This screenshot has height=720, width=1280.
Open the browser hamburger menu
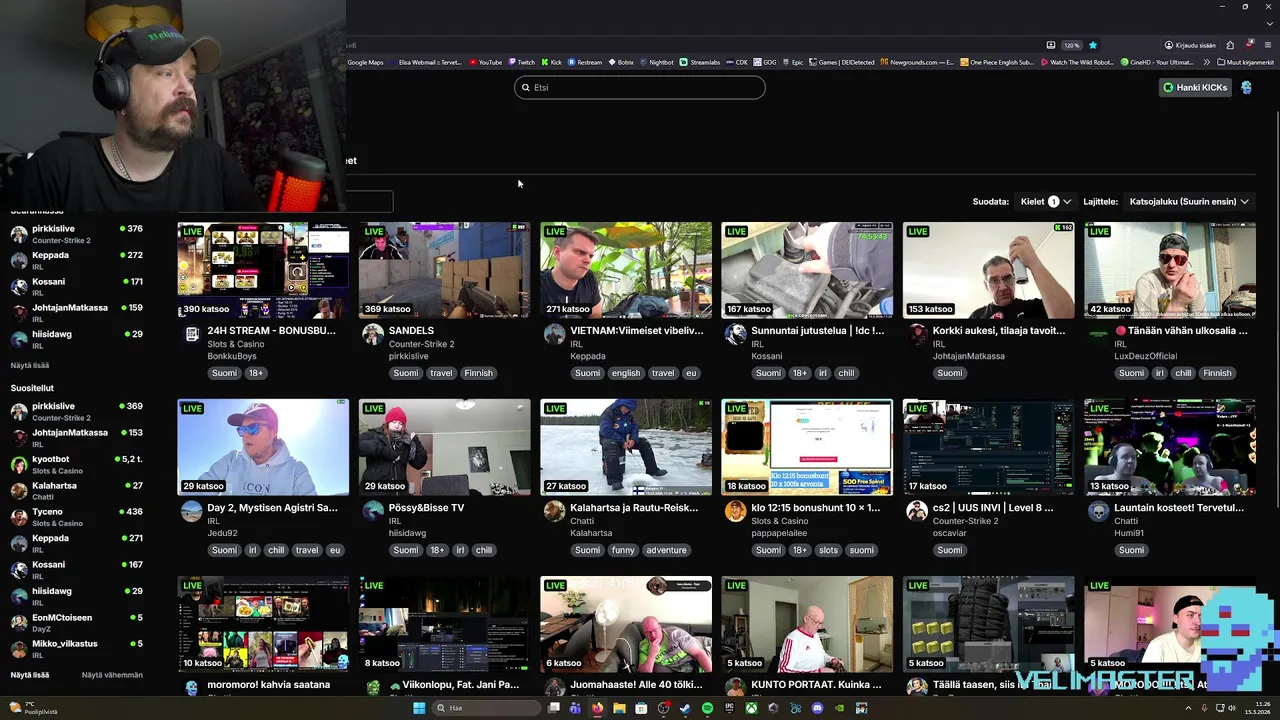click(1268, 45)
